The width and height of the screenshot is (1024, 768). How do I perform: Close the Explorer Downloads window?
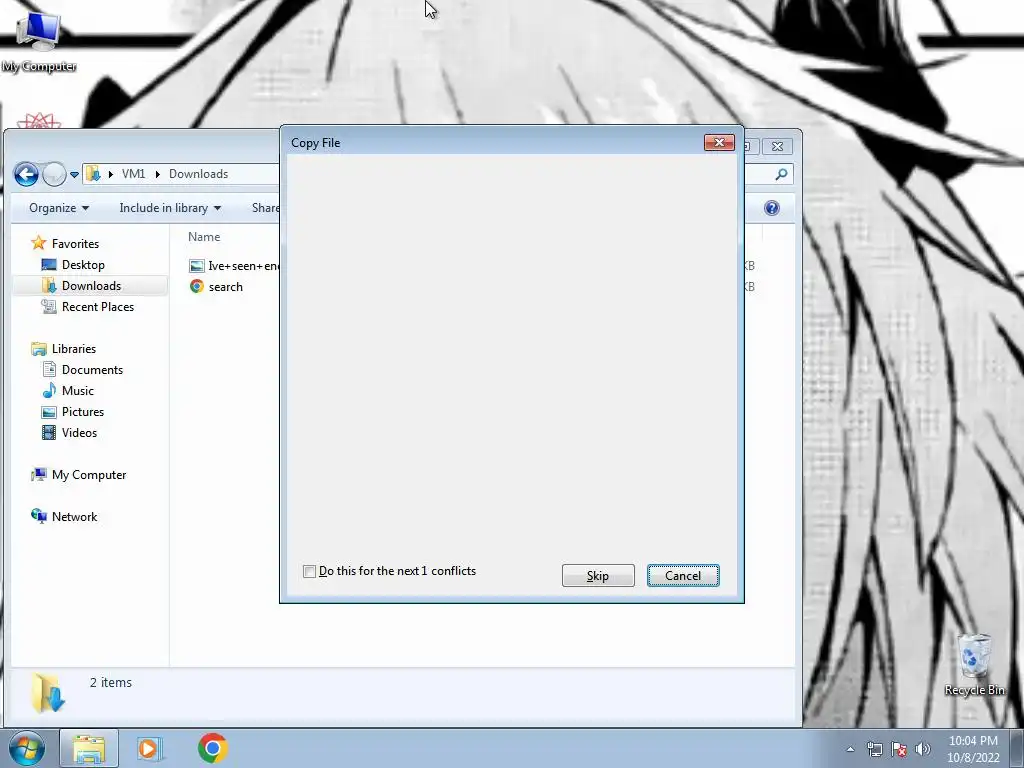(x=777, y=146)
